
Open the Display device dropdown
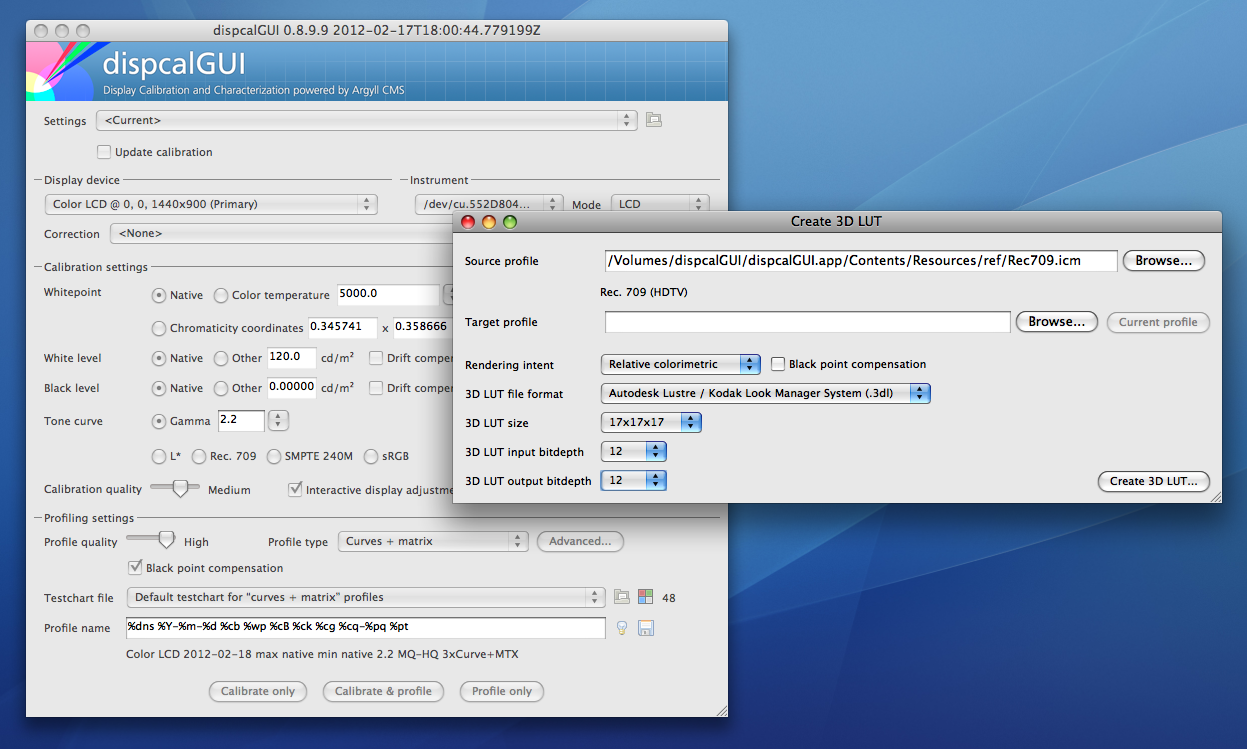(210, 204)
